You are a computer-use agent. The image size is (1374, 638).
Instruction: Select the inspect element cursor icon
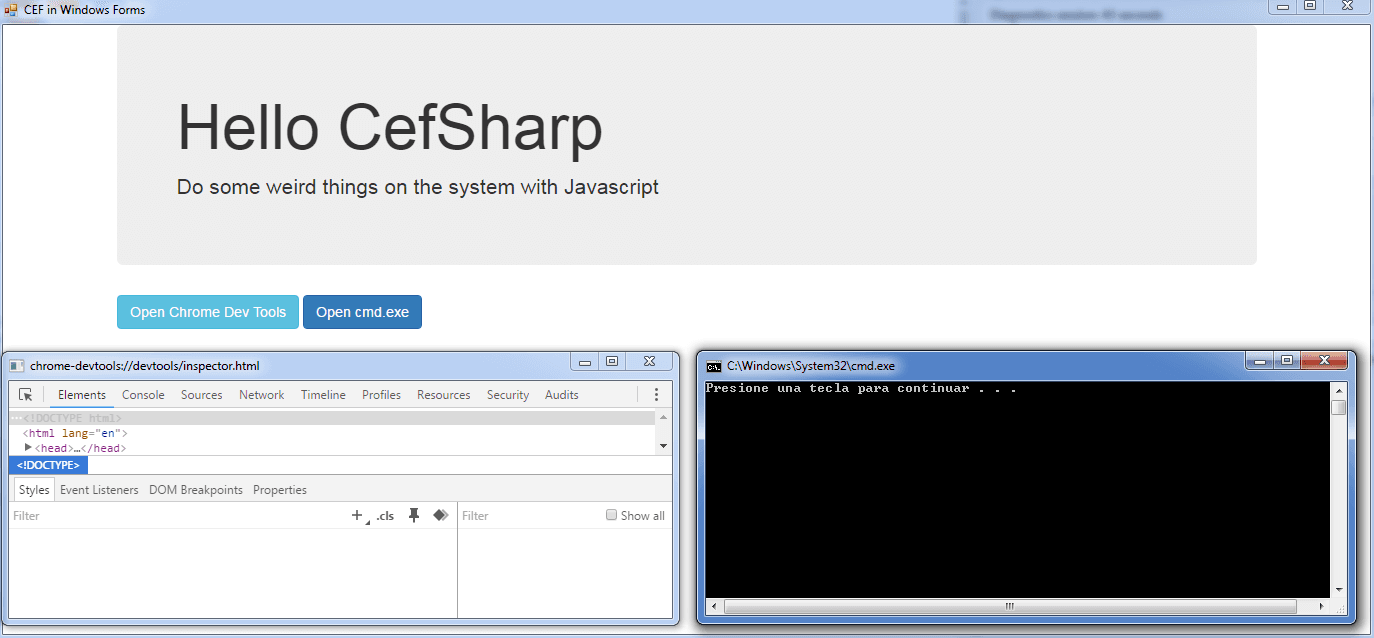25,394
